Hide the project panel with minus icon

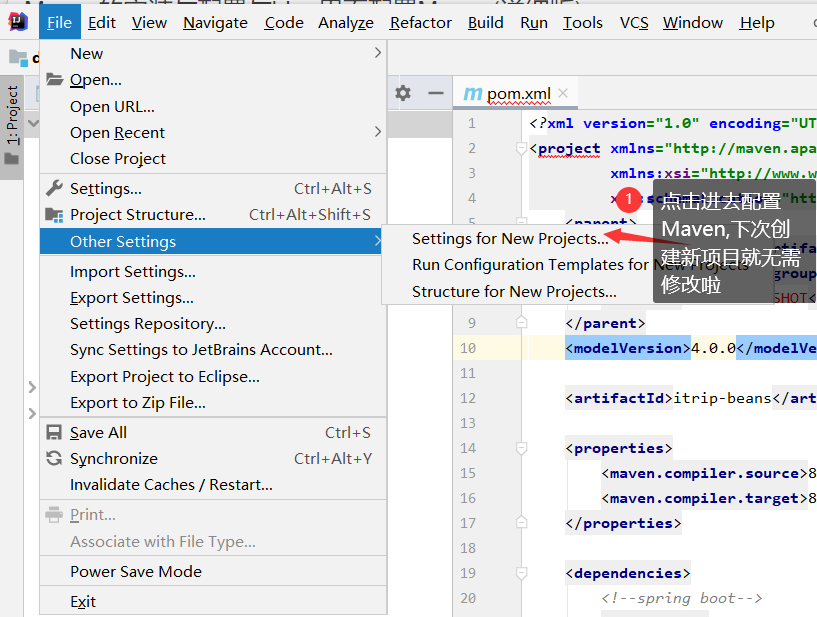[x=435, y=93]
